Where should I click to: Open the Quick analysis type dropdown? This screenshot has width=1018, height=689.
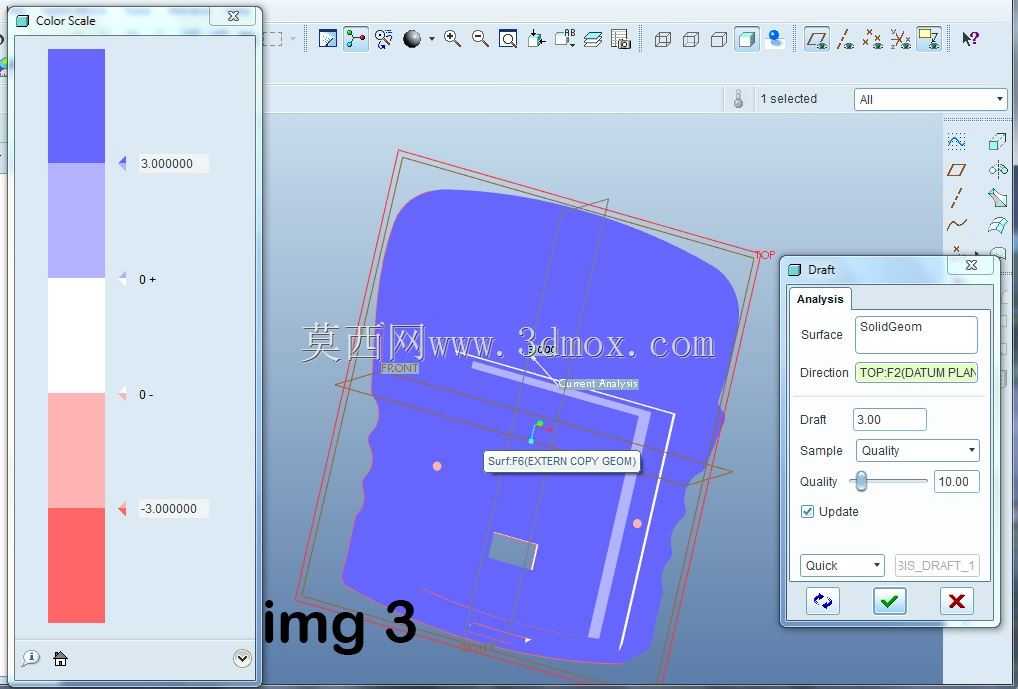(842, 565)
